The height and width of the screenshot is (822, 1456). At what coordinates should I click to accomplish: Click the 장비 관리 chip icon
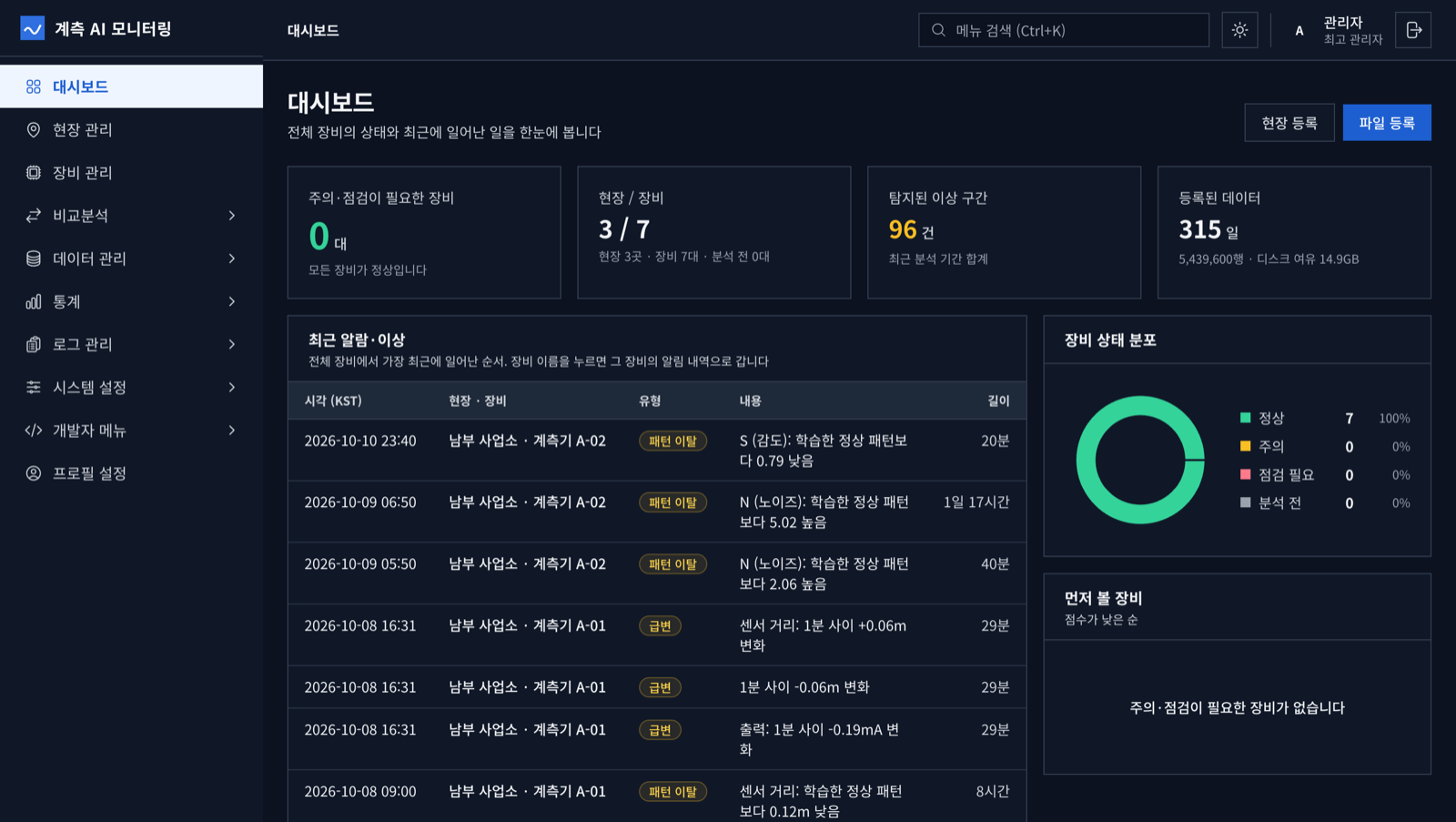pyautogui.click(x=34, y=172)
